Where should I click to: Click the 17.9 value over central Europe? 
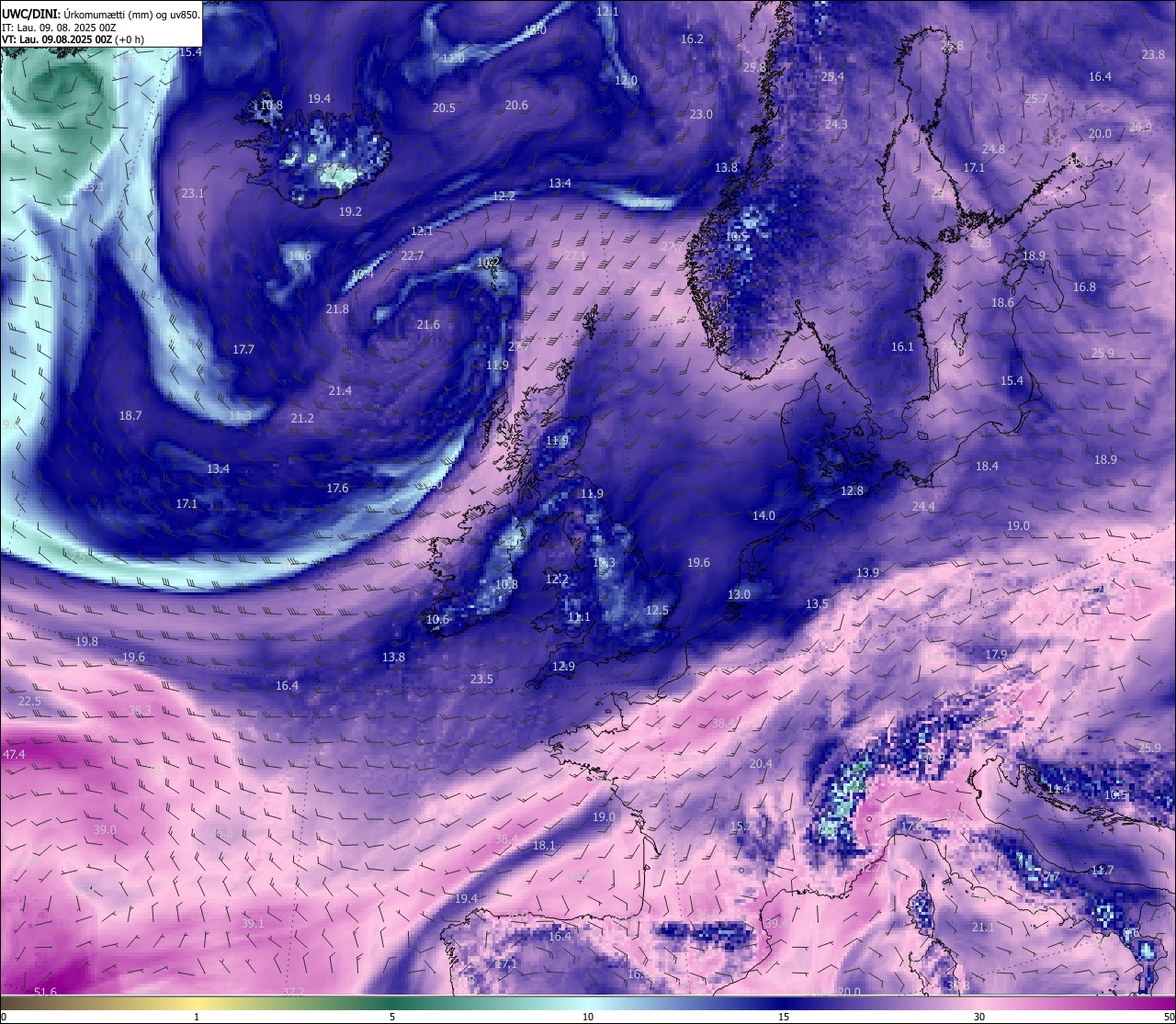tap(996, 655)
